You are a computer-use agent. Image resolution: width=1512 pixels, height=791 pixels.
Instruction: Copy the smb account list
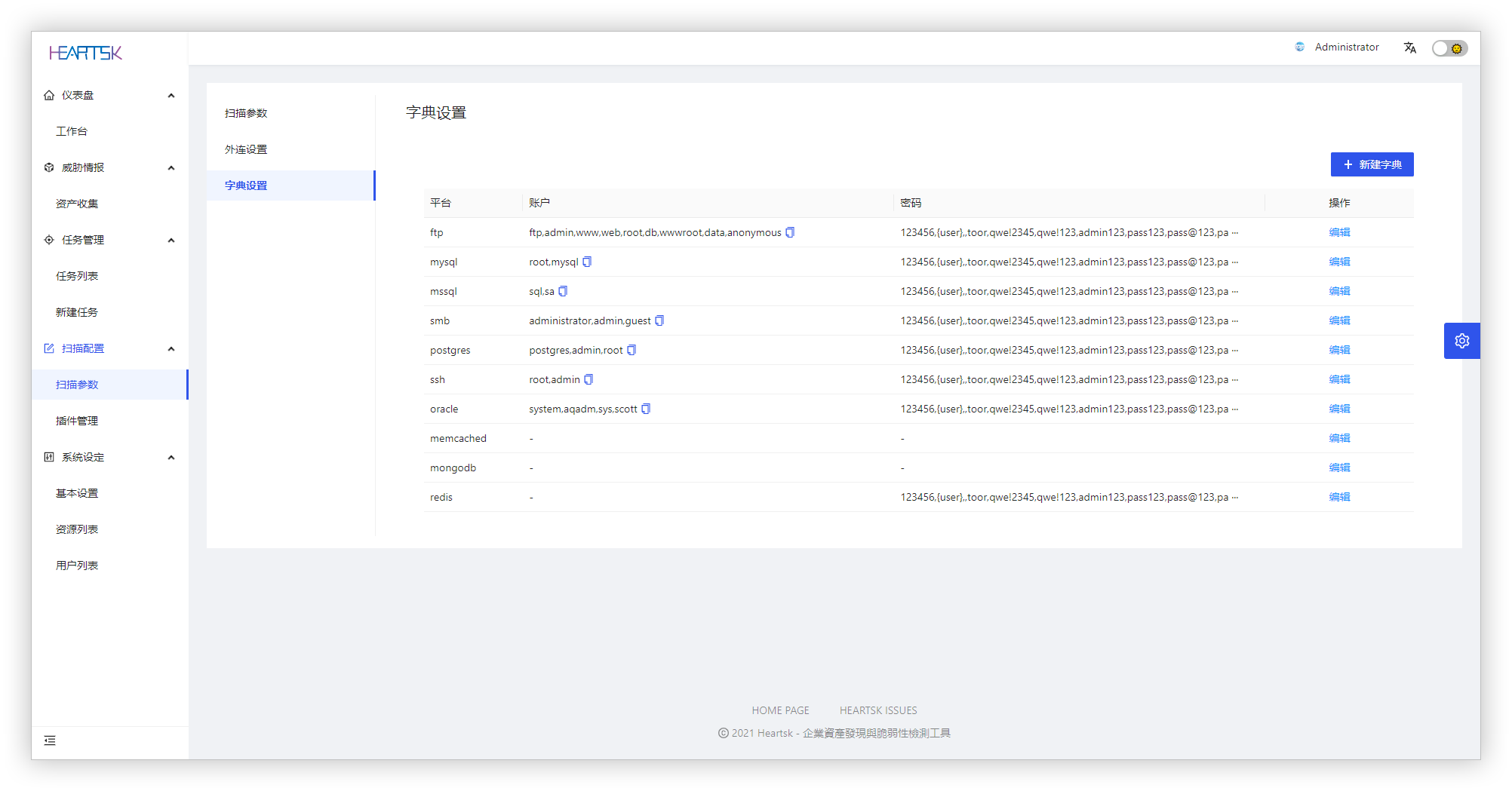point(659,320)
